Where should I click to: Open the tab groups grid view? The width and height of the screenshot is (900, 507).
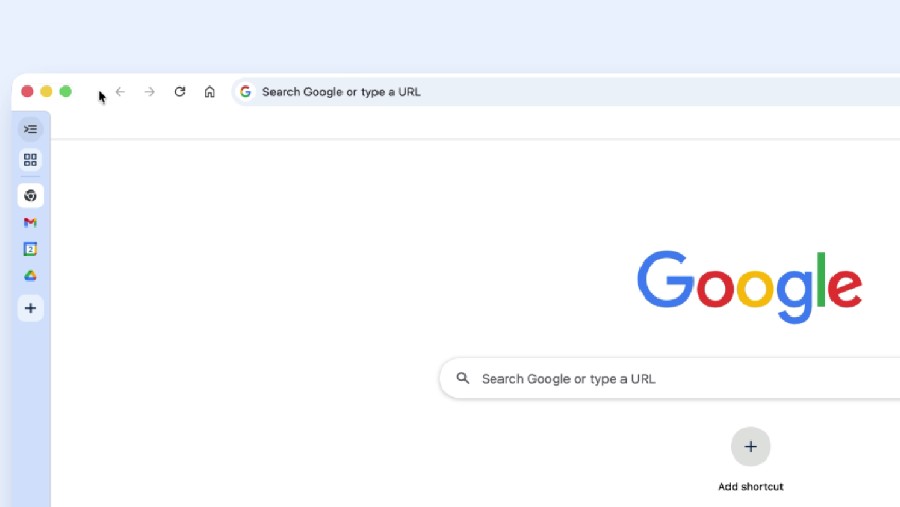(x=30, y=160)
